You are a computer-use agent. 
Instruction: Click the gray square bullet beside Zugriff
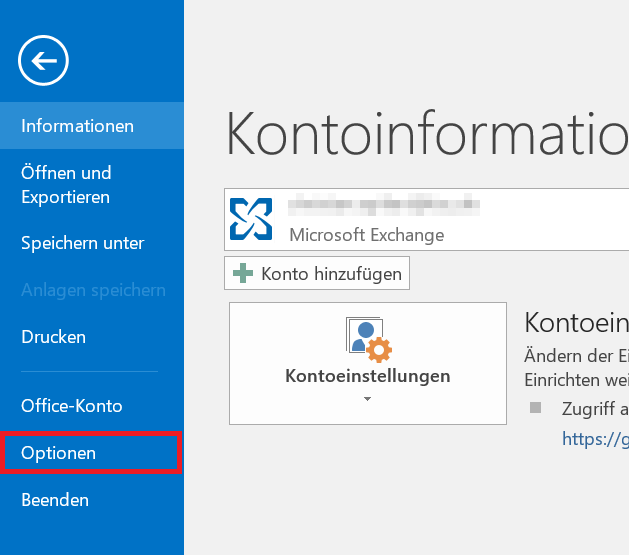pyautogui.click(x=536, y=407)
